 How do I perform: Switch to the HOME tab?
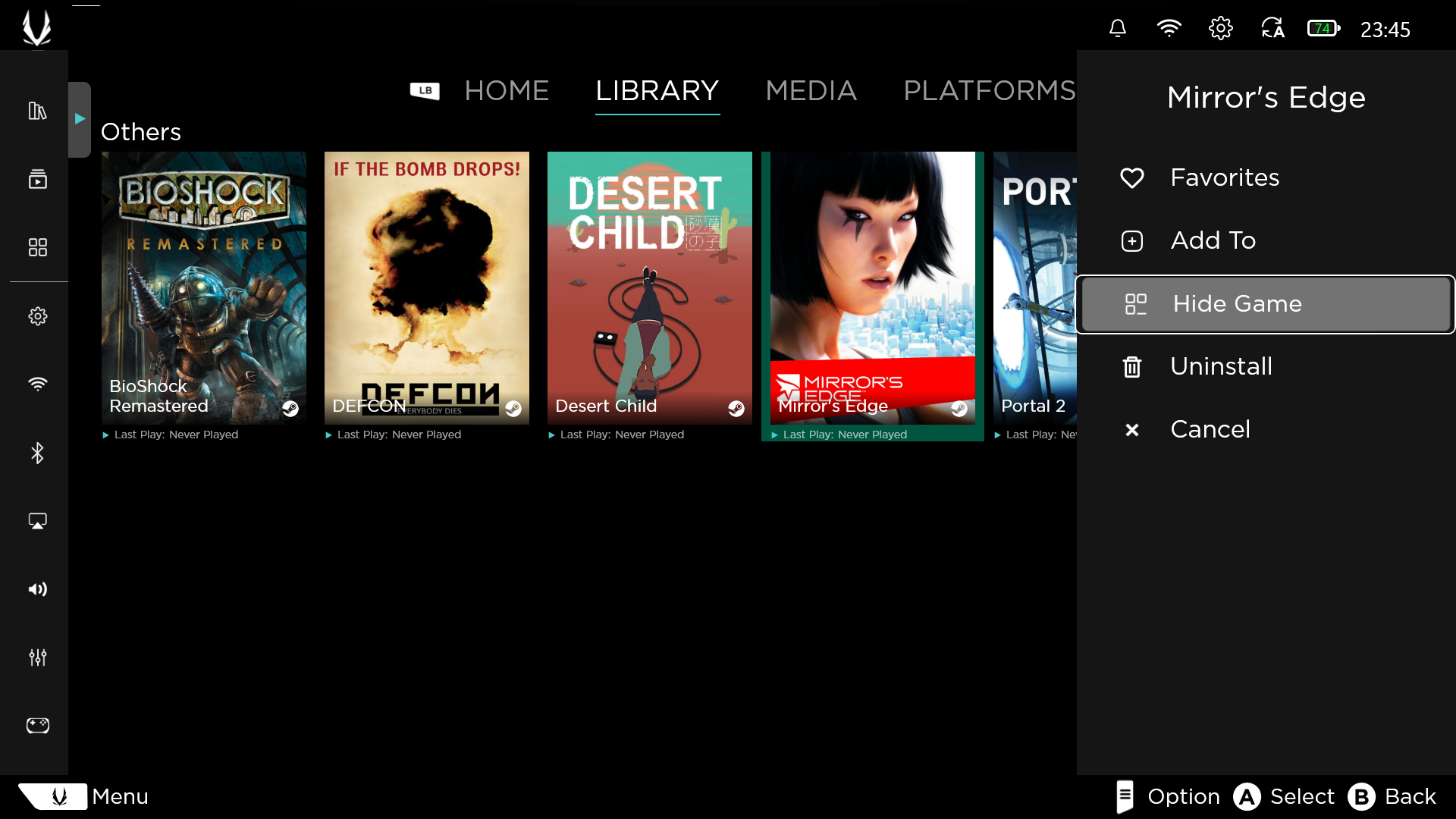coord(507,91)
